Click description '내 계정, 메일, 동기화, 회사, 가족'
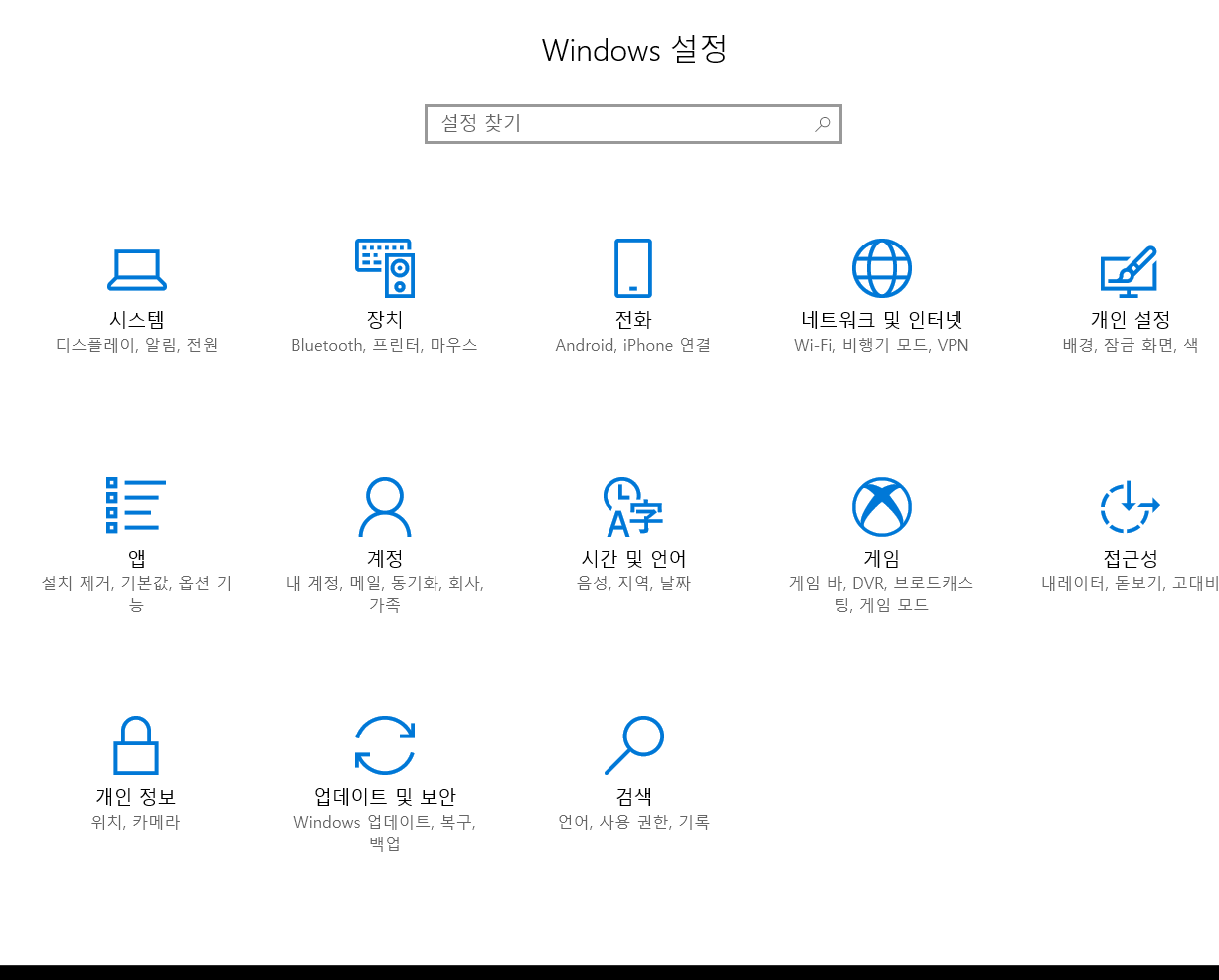This screenshot has height=980, width=1219. coord(385,593)
